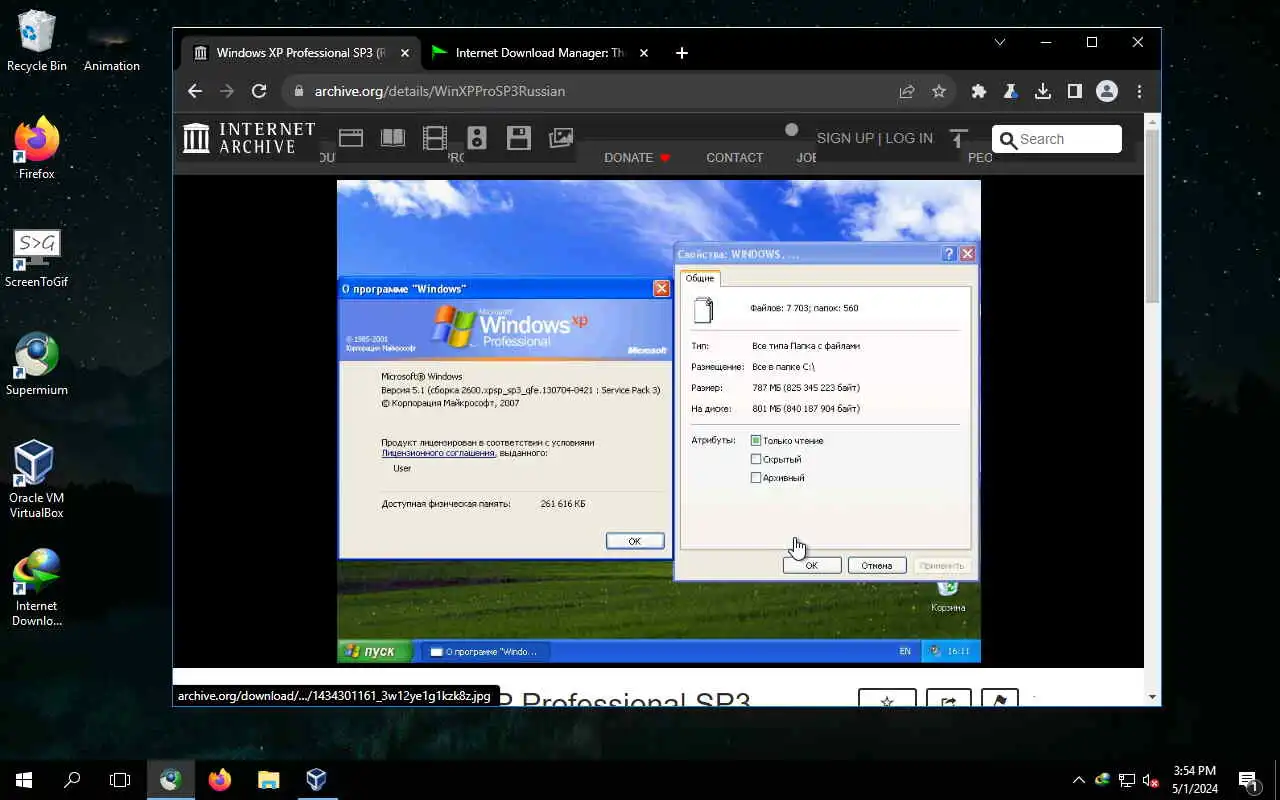Image resolution: width=1280 pixels, height=800 pixels.
Task: Click the address bar URL
Action: 440,91
